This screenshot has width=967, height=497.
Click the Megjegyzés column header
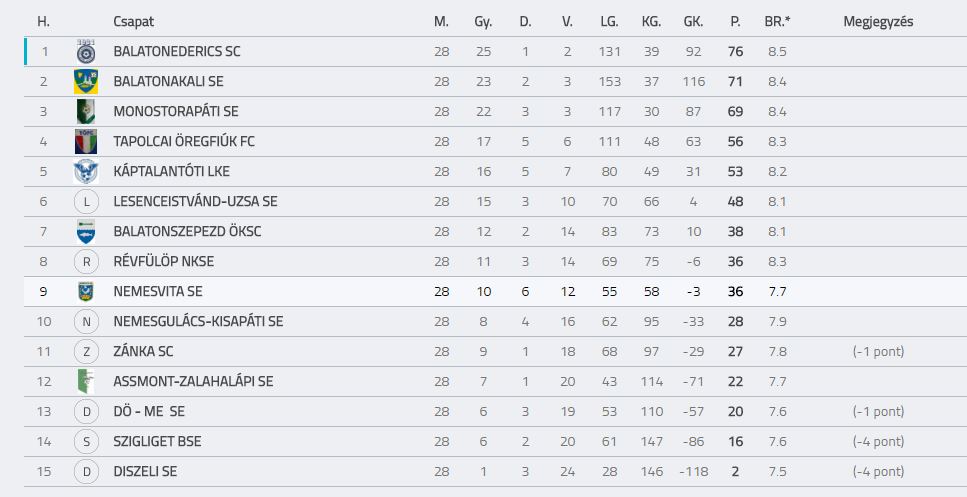pyautogui.click(x=878, y=22)
